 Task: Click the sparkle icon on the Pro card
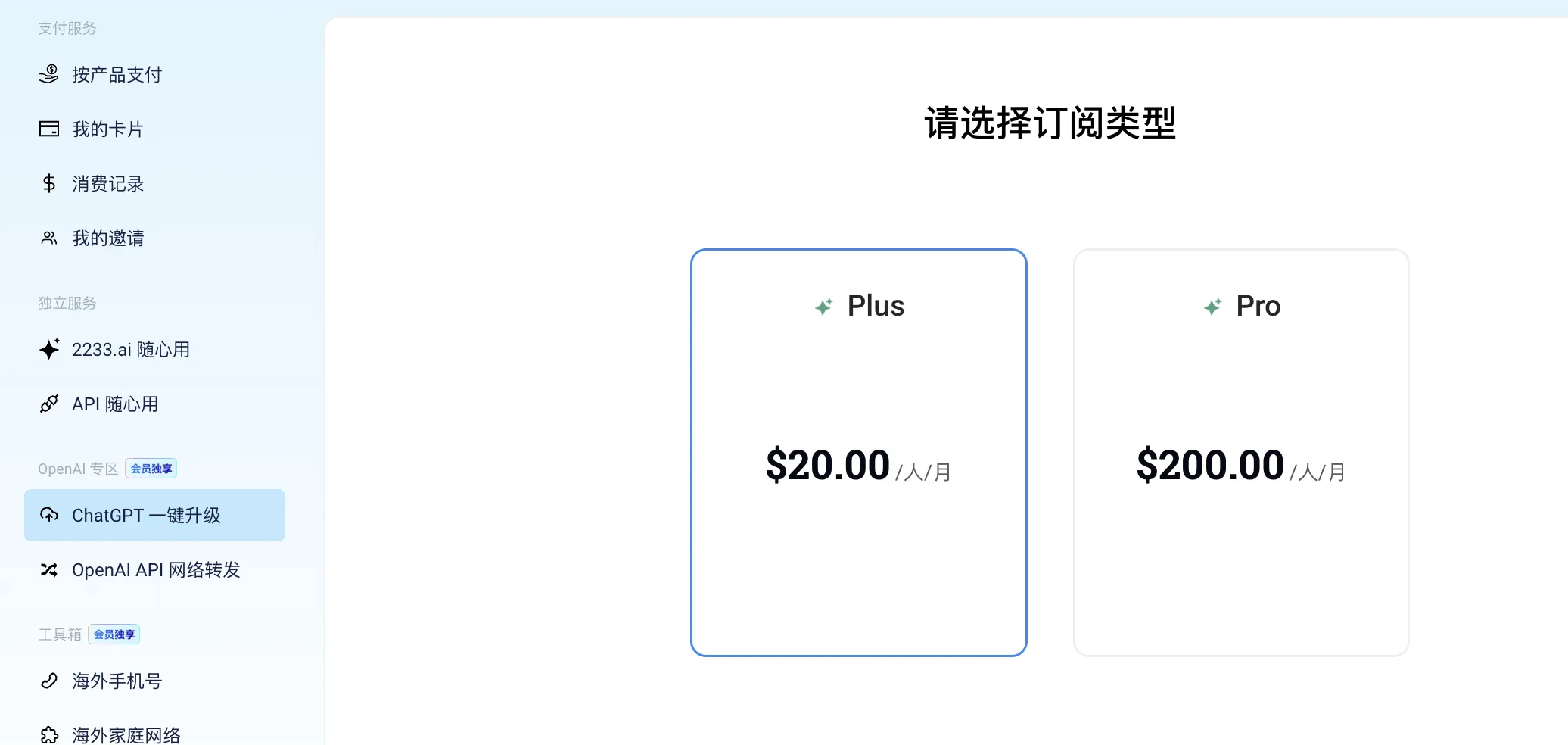(1212, 306)
